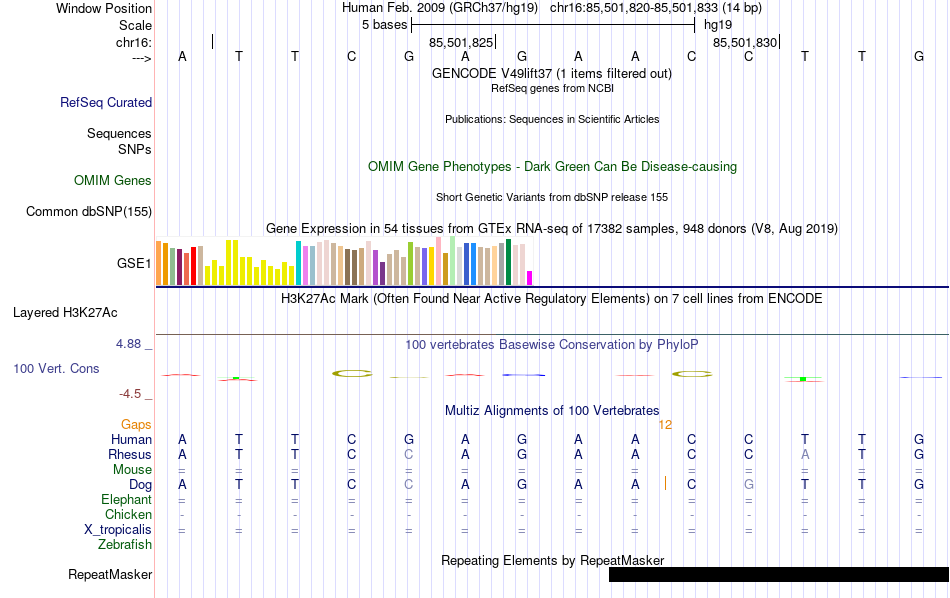Open Multiz Alignments of 100 Vertebrates title
Screen dimensions: 950x598
pyautogui.click(x=552, y=411)
